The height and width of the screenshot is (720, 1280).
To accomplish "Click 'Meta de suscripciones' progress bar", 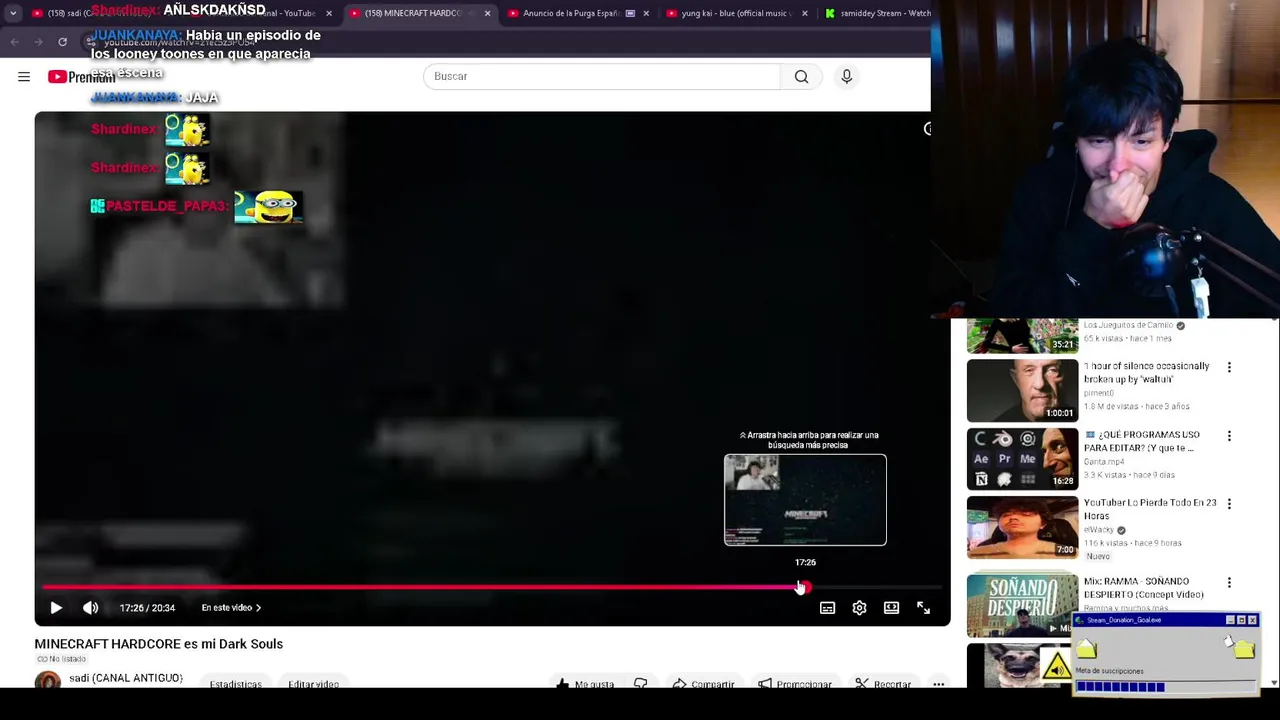I will coord(1165,687).
